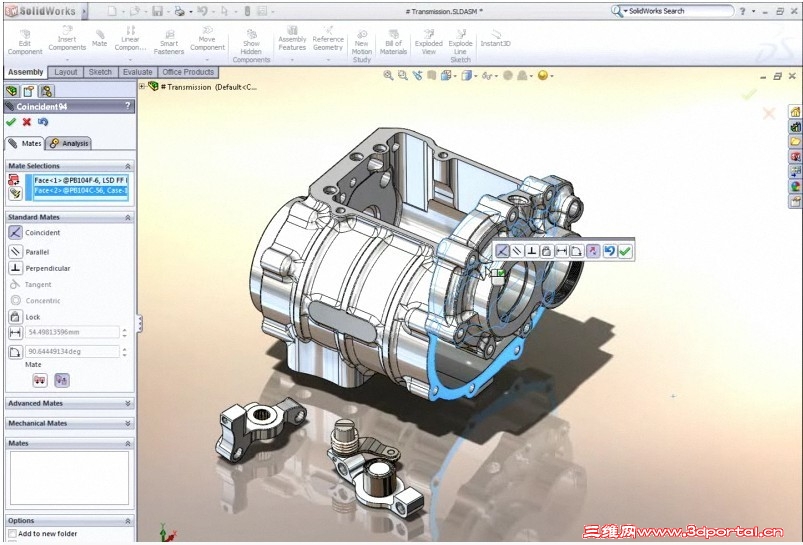Open Appearances task pane tab

[x=795, y=186]
